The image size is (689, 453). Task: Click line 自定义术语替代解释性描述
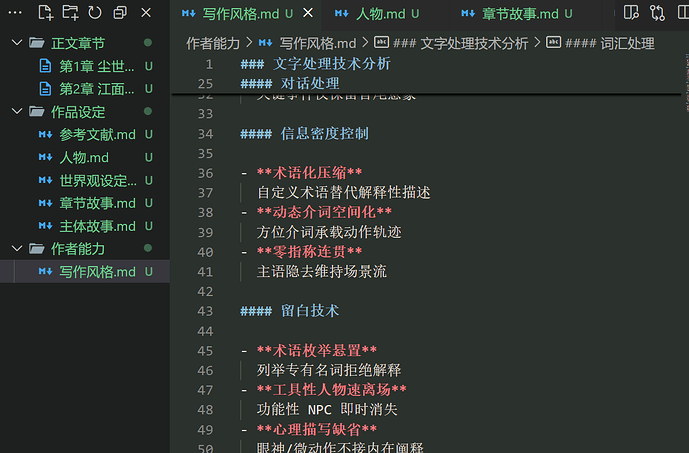(x=343, y=192)
